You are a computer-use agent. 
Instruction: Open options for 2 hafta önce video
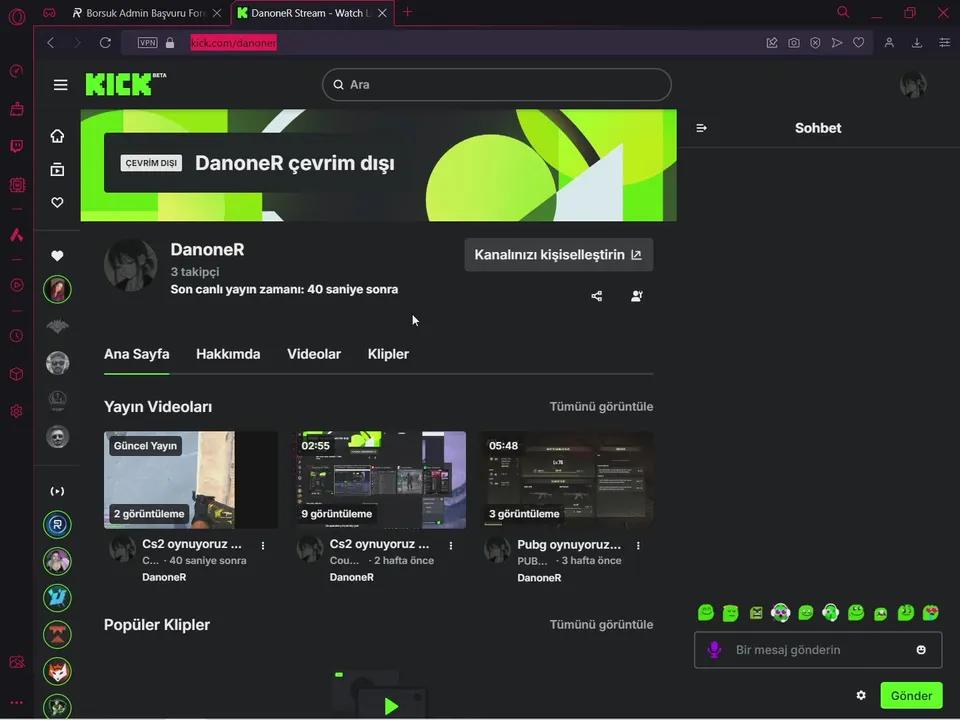tap(451, 546)
